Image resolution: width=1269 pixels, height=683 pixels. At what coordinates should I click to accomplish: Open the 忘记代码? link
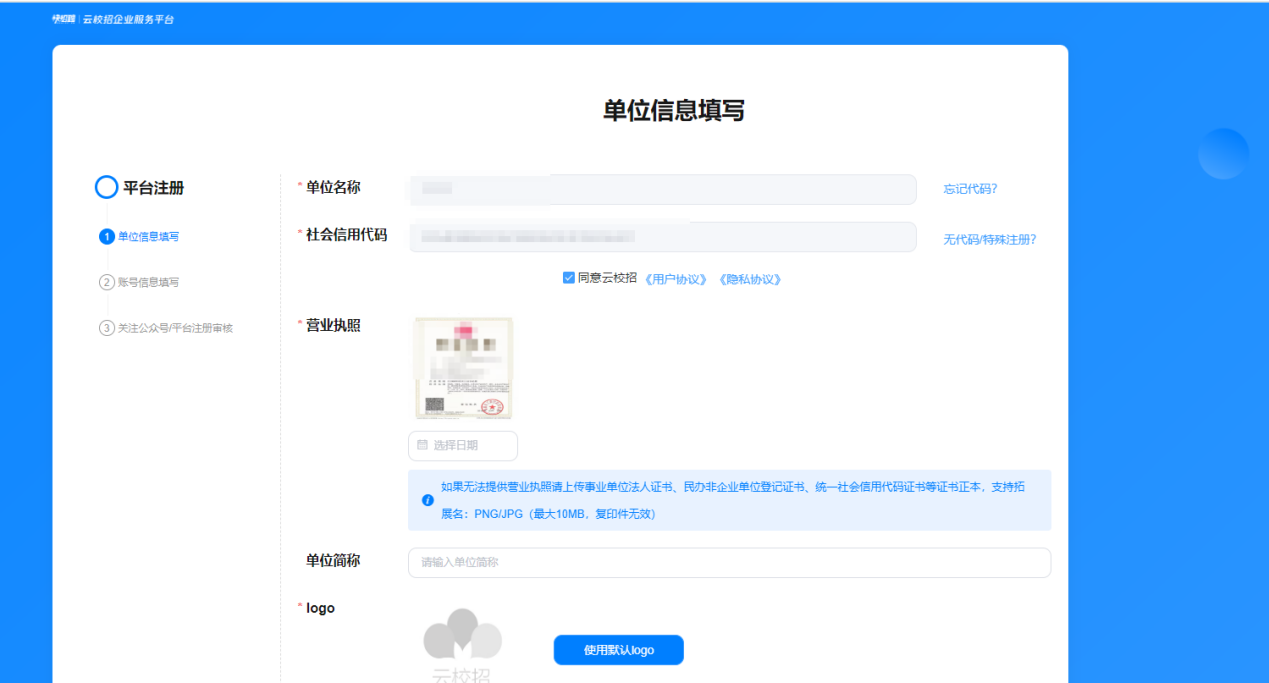click(970, 189)
